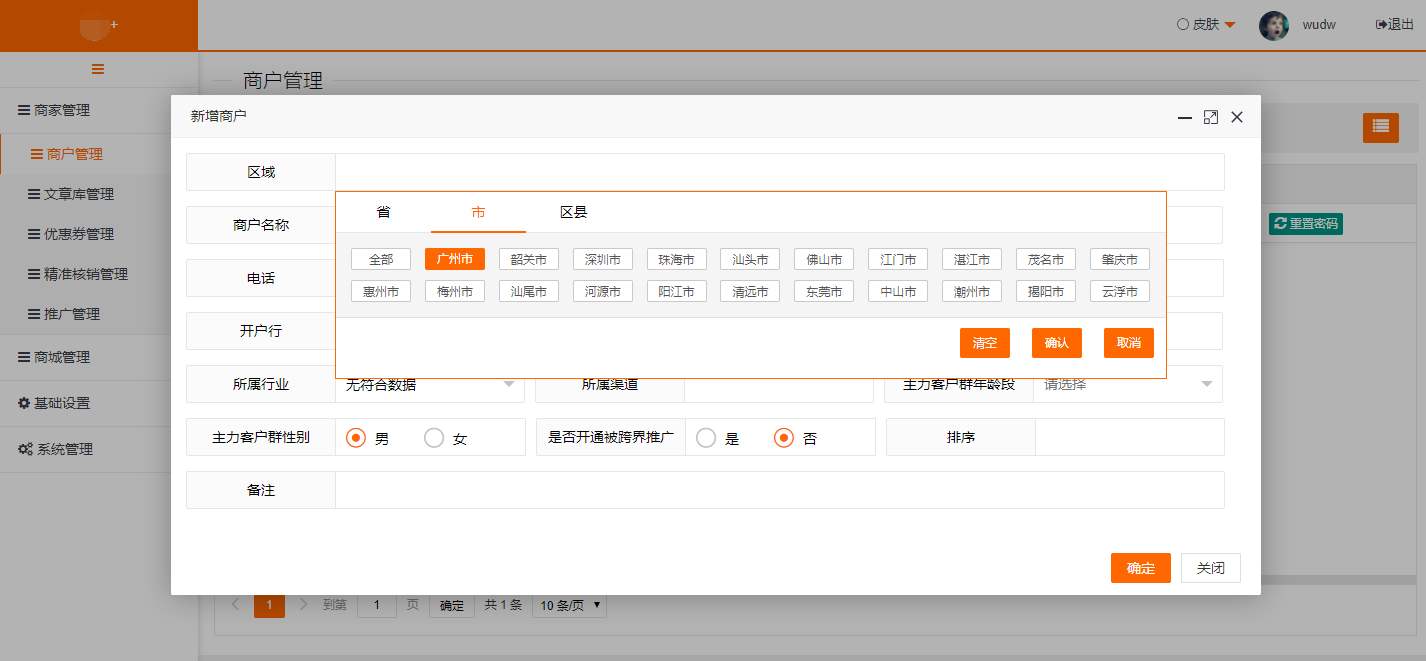This screenshot has height=661, width=1426.
Task: Expand the 主力客户群年龄段 dropdown
Action: (1205, 384)
